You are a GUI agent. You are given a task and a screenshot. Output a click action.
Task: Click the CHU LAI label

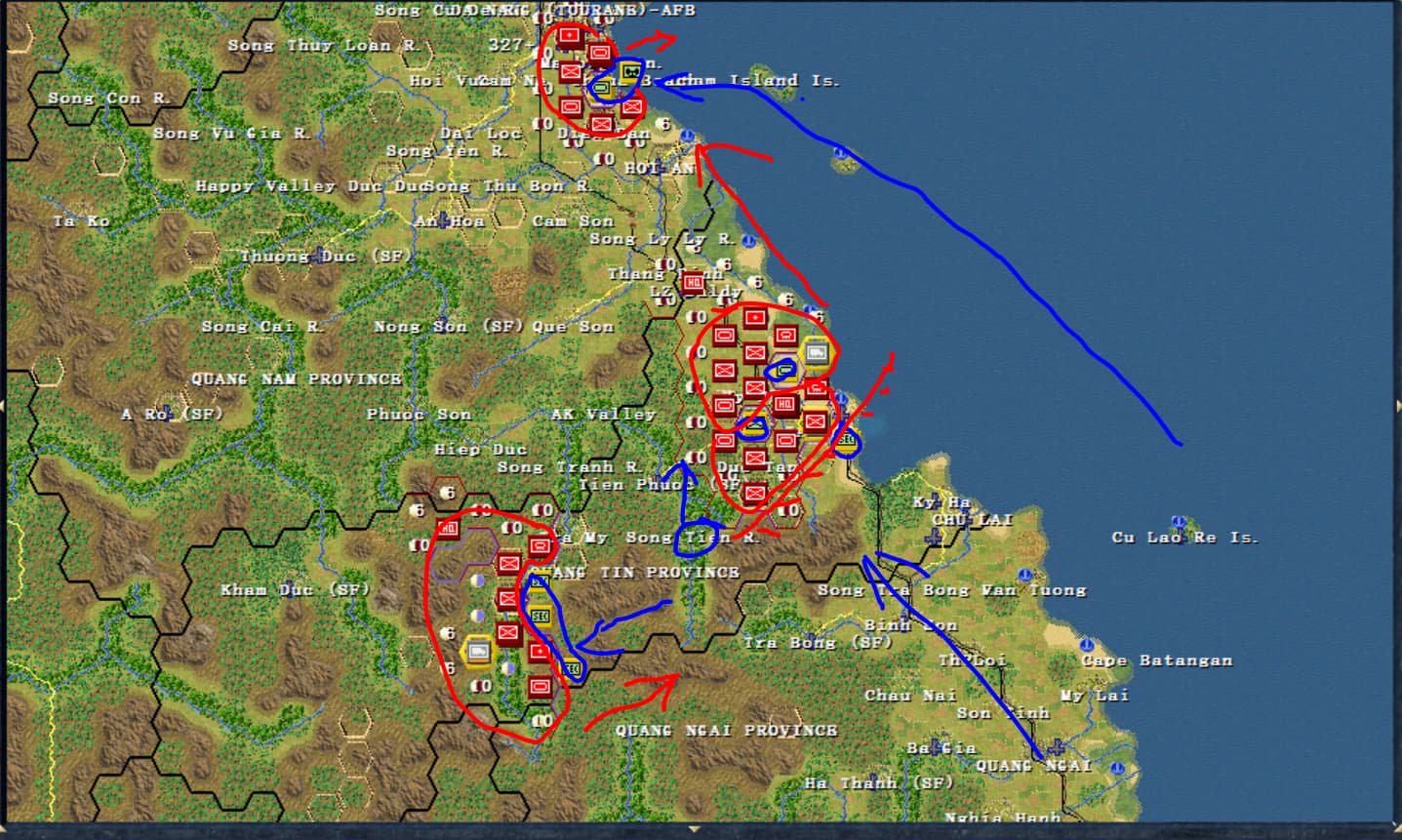[x=972, y=519]
